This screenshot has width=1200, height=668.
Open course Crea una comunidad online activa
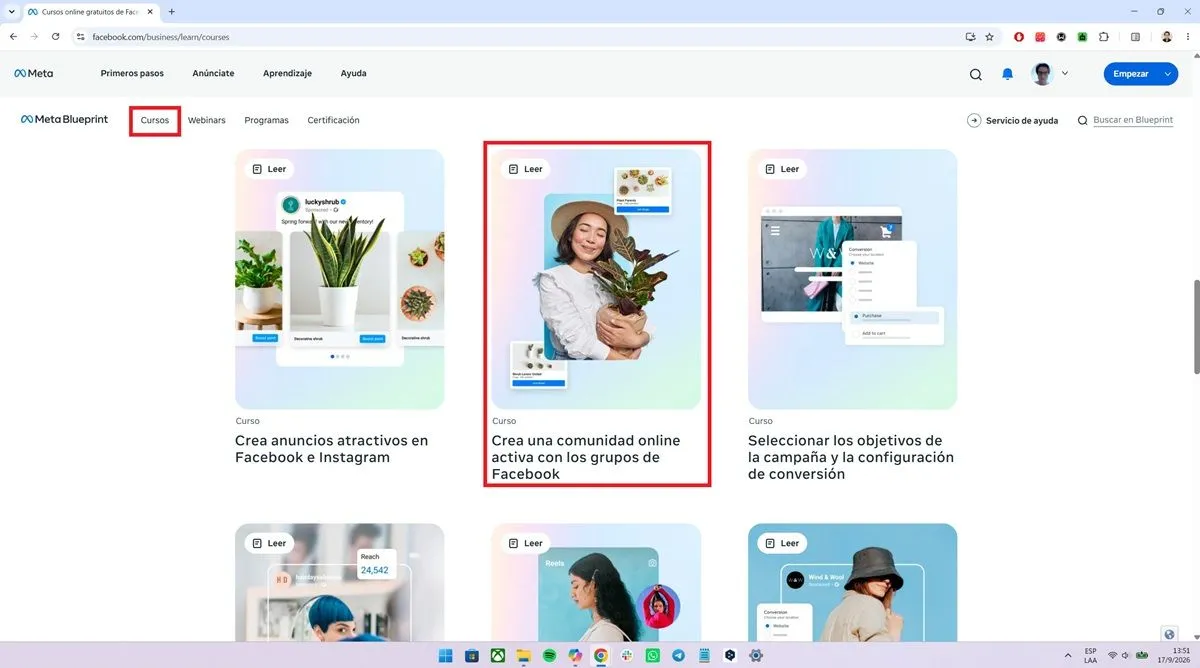[586, 457]
